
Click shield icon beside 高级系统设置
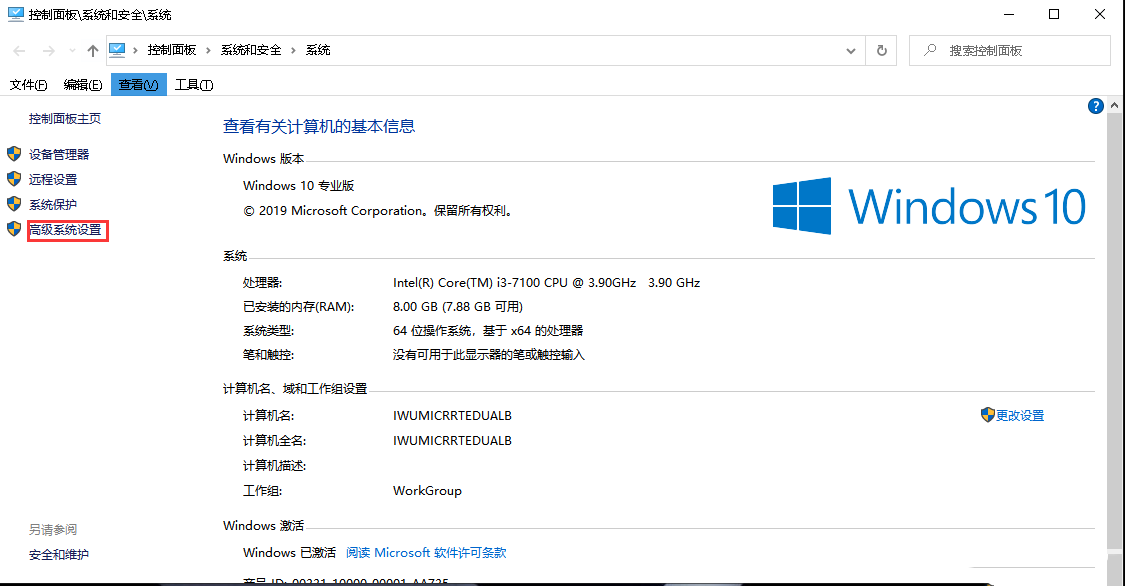[14, 229]
